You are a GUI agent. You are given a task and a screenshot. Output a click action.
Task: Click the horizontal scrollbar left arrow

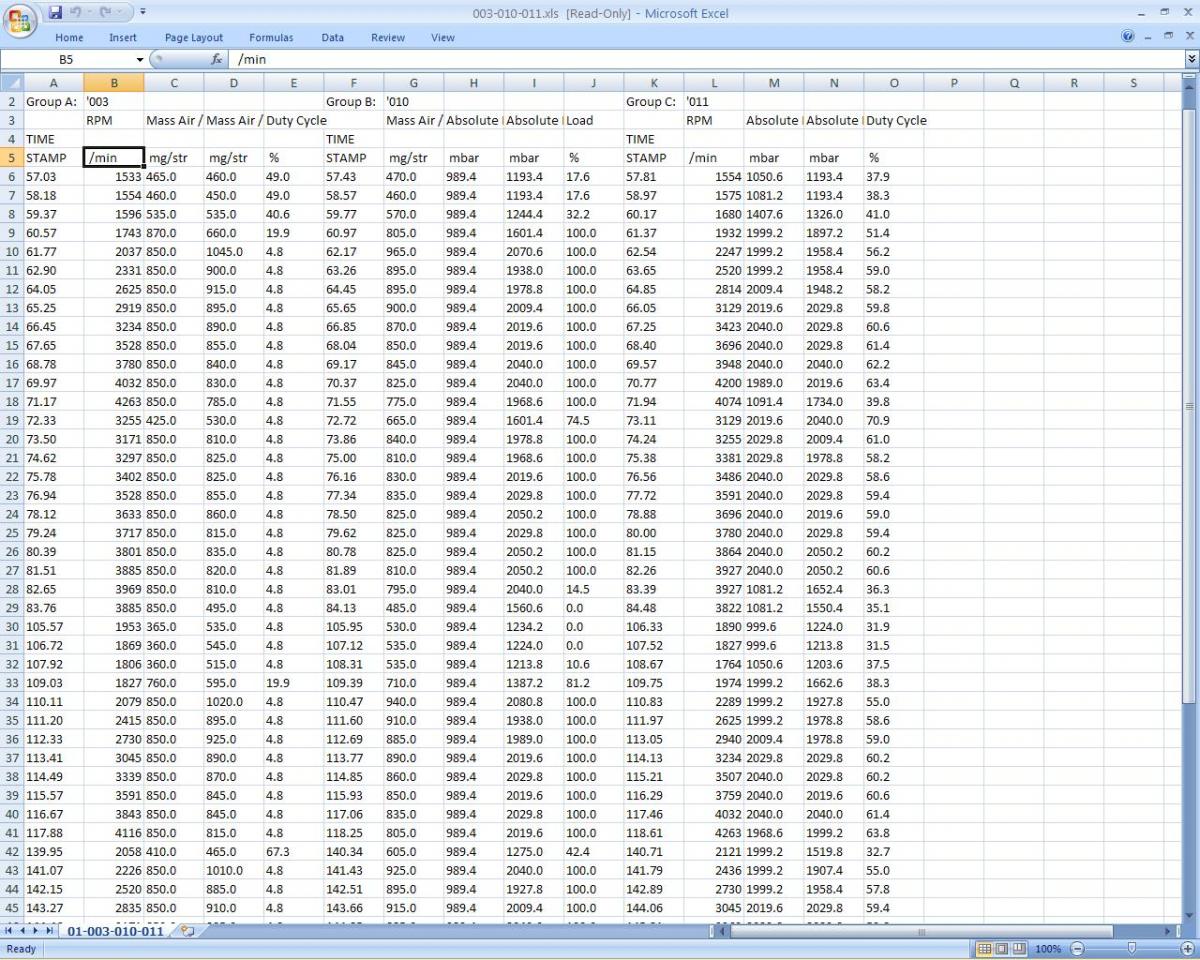[x=723, y=931]
